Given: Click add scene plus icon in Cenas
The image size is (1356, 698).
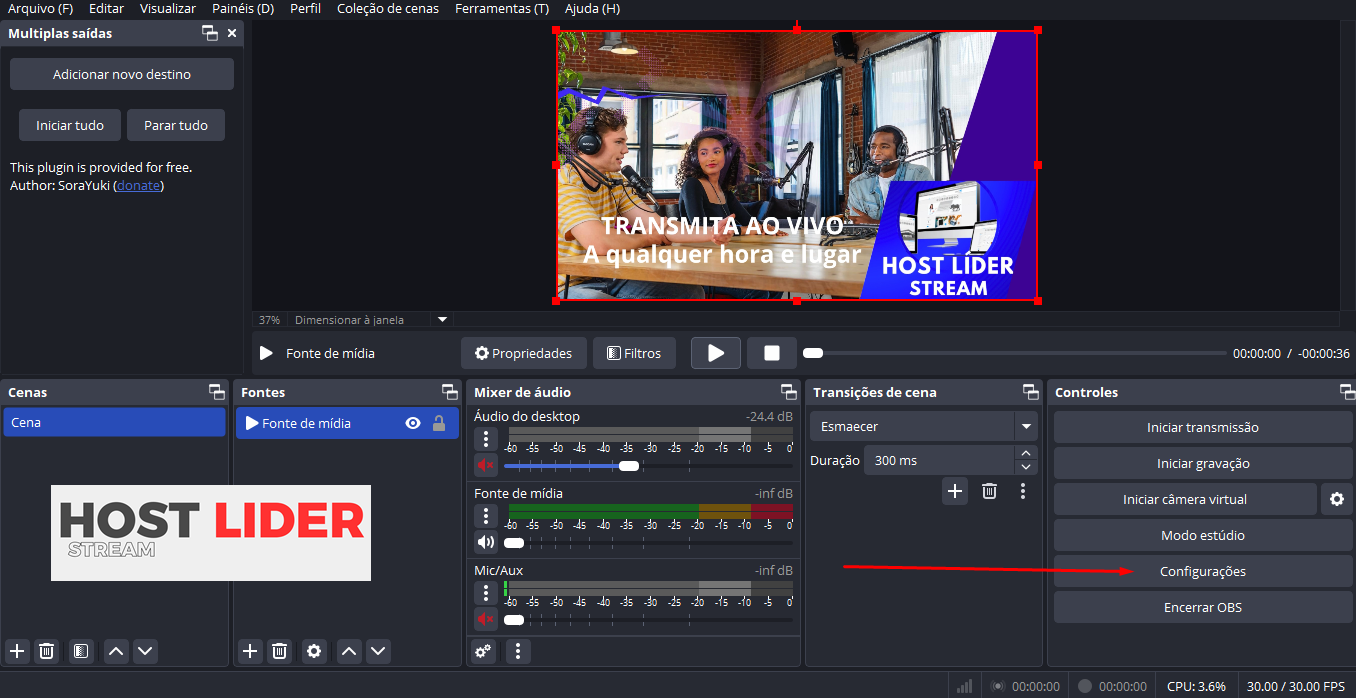Looking at the screenshot, I should [17, 651].
